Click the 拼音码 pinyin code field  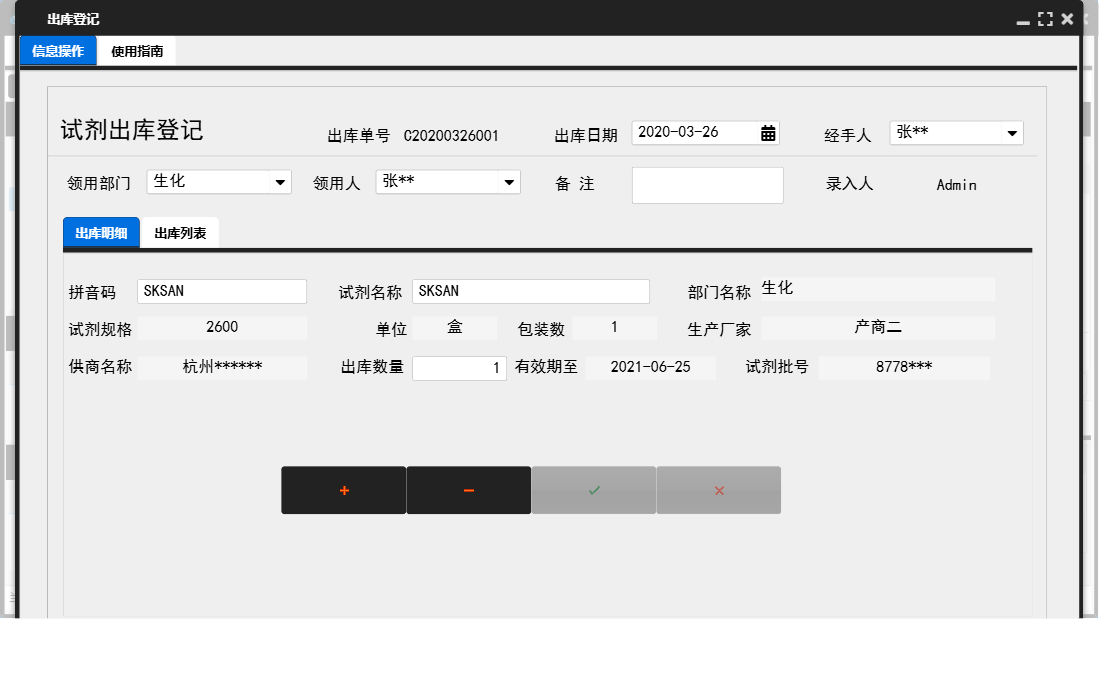click(x=221, y=291)
